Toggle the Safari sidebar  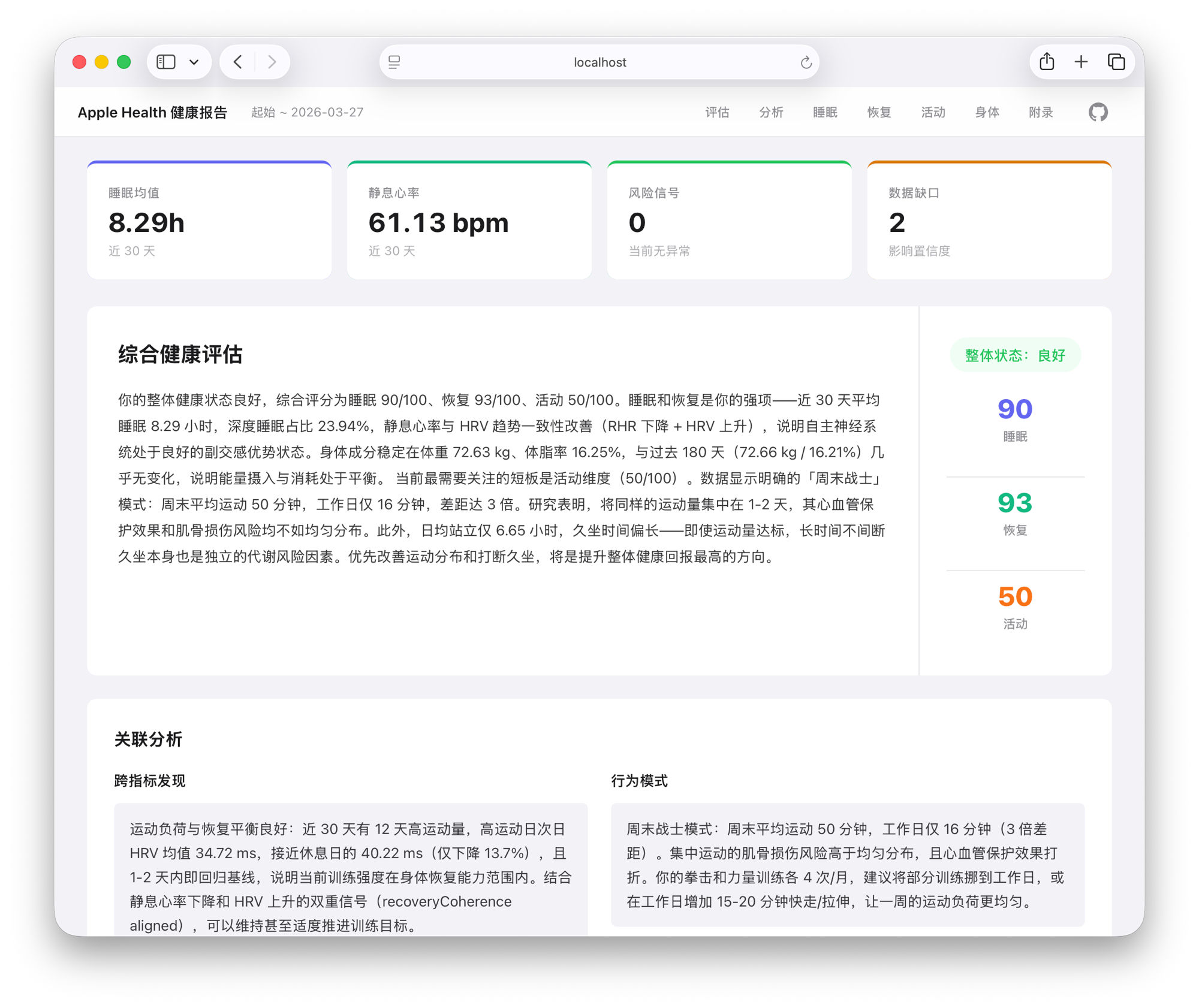tap(165, 62)
